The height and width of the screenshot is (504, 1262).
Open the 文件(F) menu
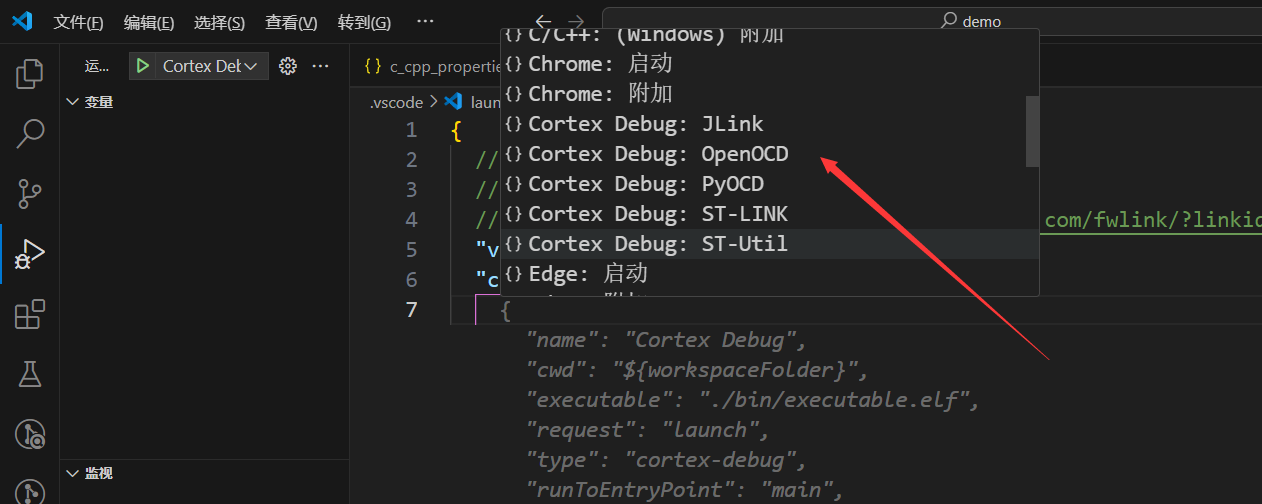(78, 22)
